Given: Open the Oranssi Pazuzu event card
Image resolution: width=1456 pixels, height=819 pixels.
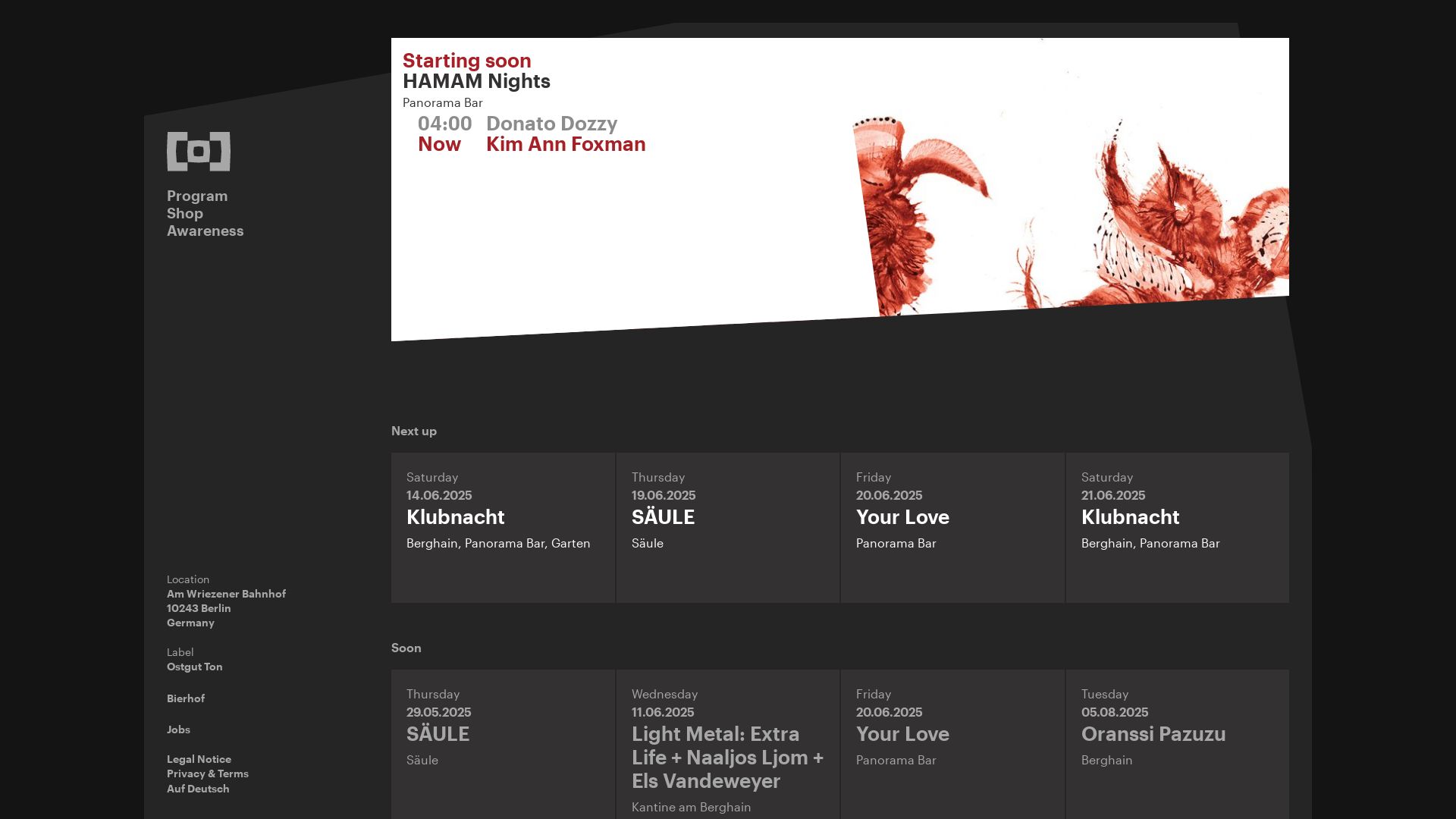Looking at the screenshot, I should 1177,744.
